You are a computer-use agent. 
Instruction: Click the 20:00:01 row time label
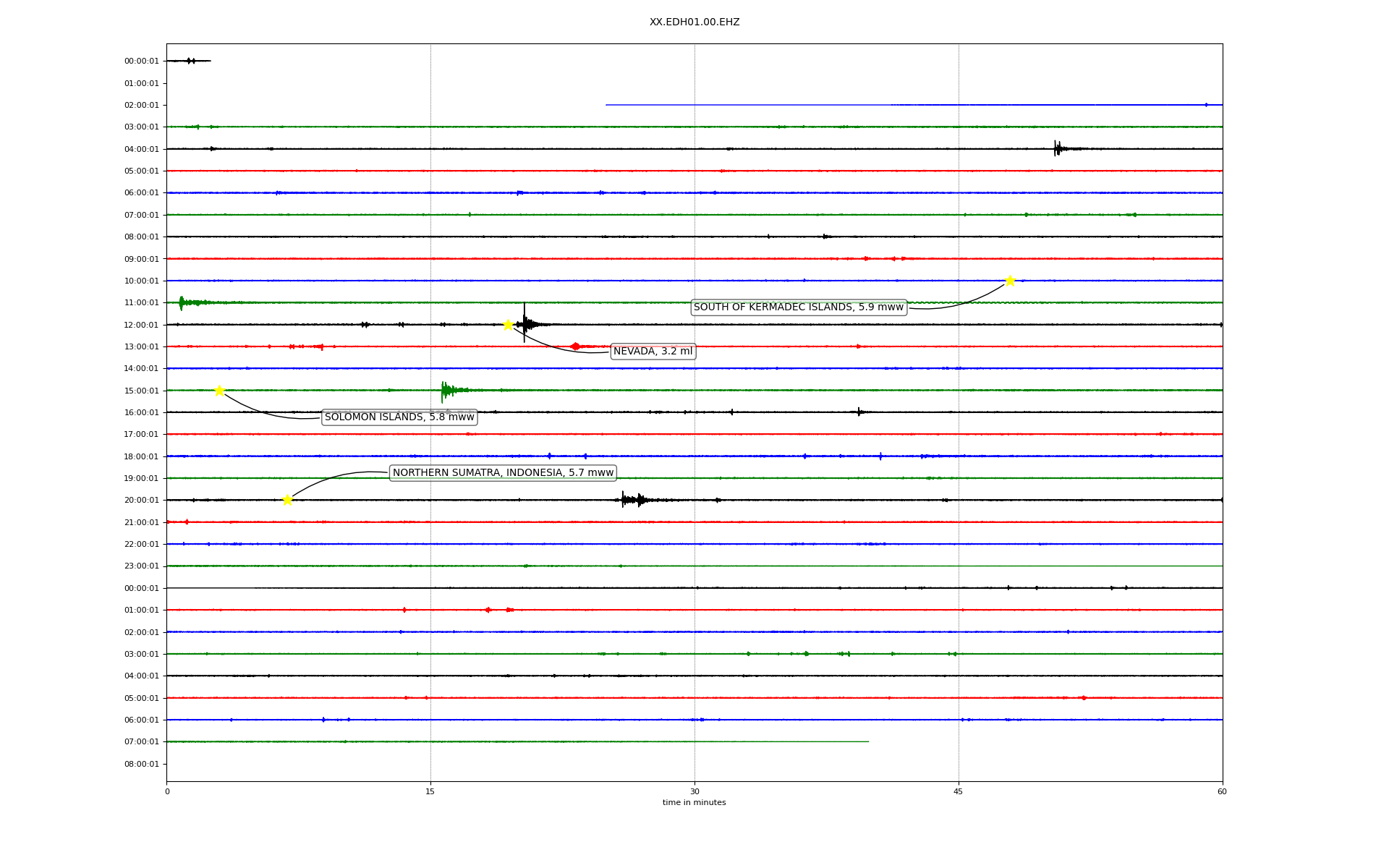[141, 501]
